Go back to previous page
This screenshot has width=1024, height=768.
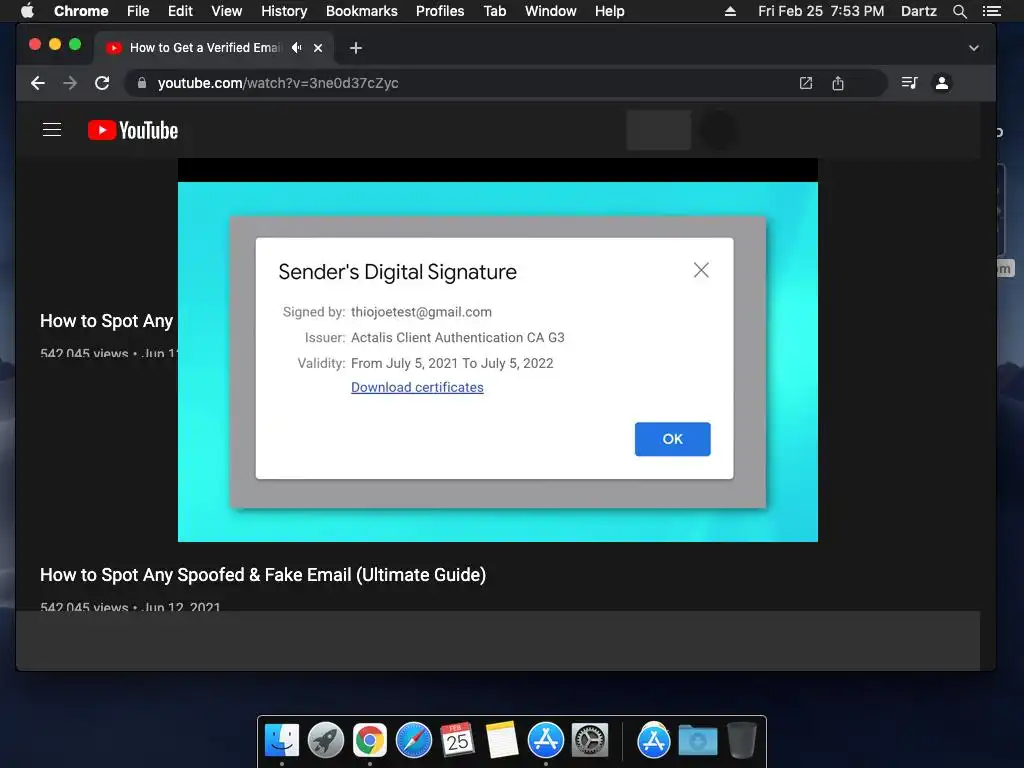[x=38, y=83]
